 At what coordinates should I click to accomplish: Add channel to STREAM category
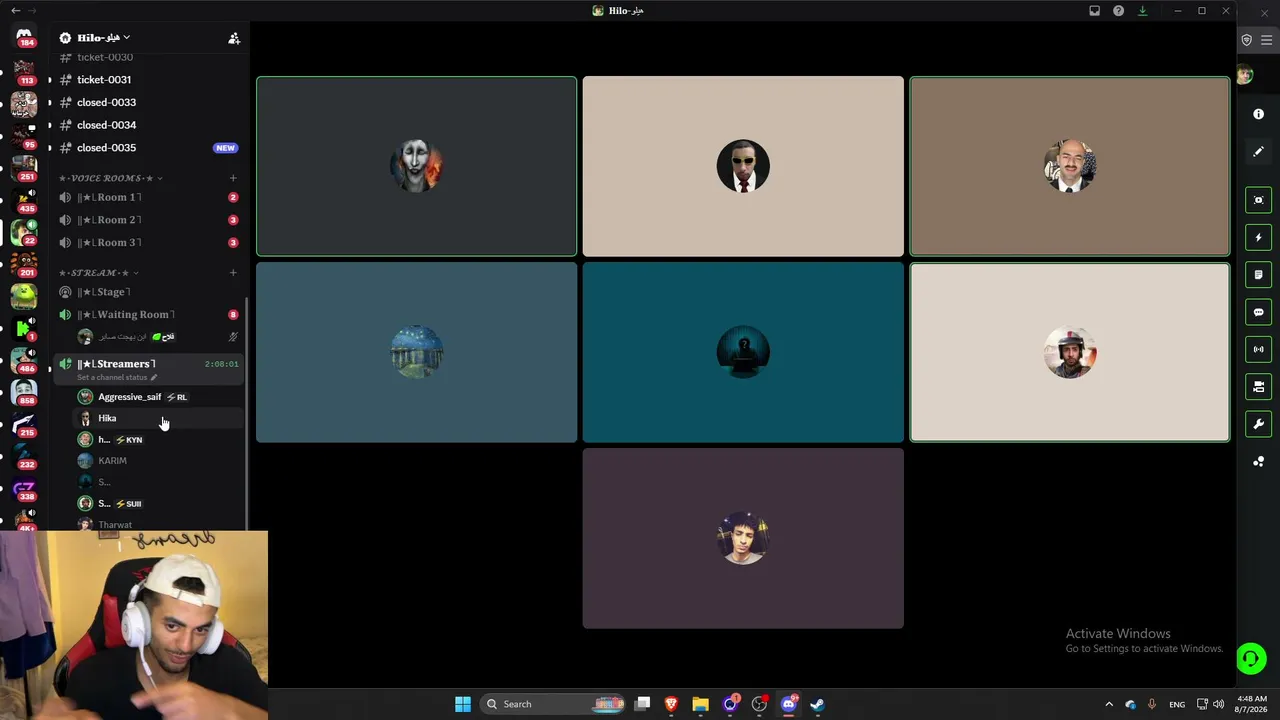(233, 272)
